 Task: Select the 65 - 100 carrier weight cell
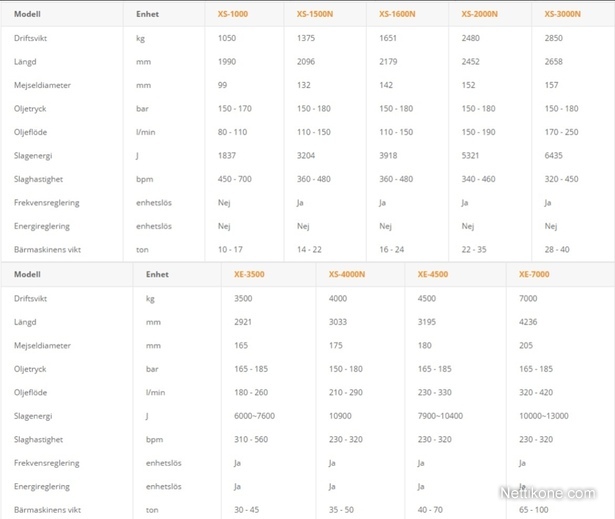point(534,510)
